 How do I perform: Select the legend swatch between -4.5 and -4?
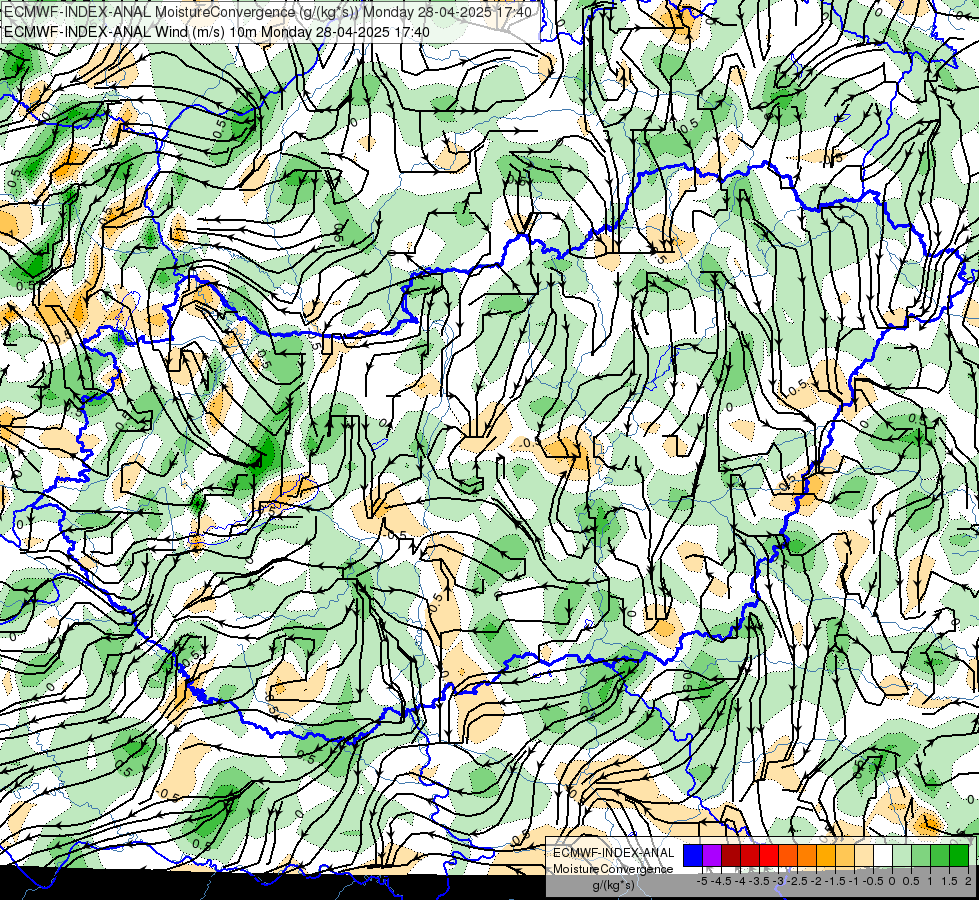pyautogui.click(x=731, y=856)
